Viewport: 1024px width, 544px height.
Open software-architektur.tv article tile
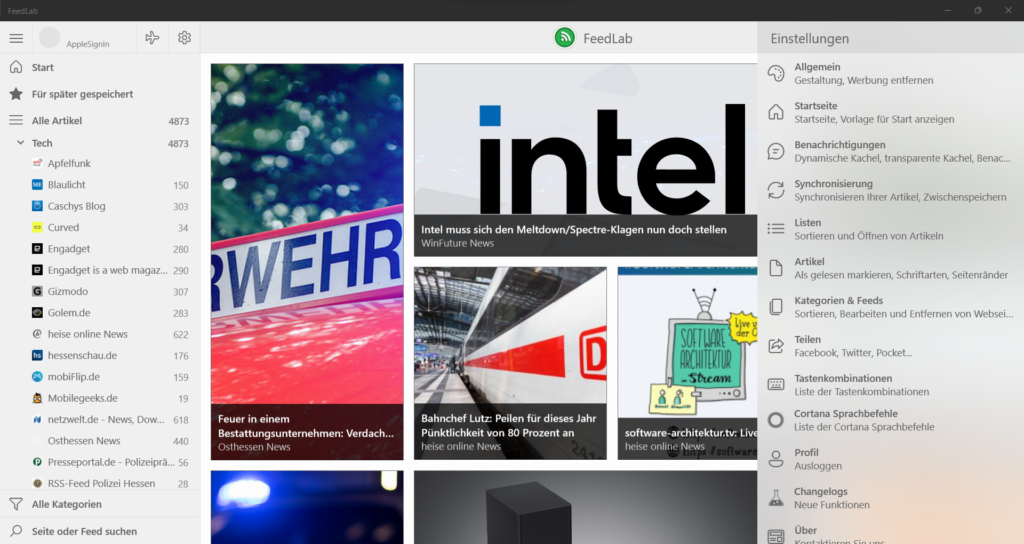(687, 363)
